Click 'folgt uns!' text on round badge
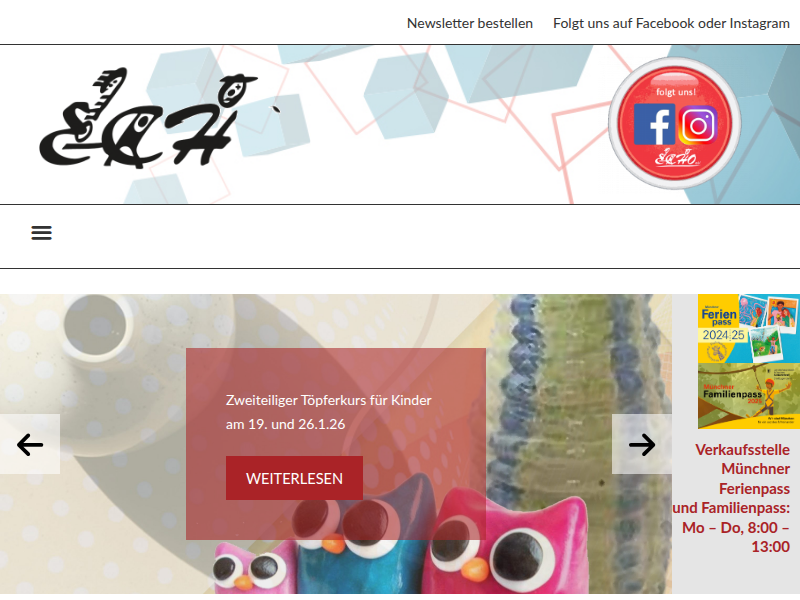This screenshot has height=600, width=800. coord(676,92)
